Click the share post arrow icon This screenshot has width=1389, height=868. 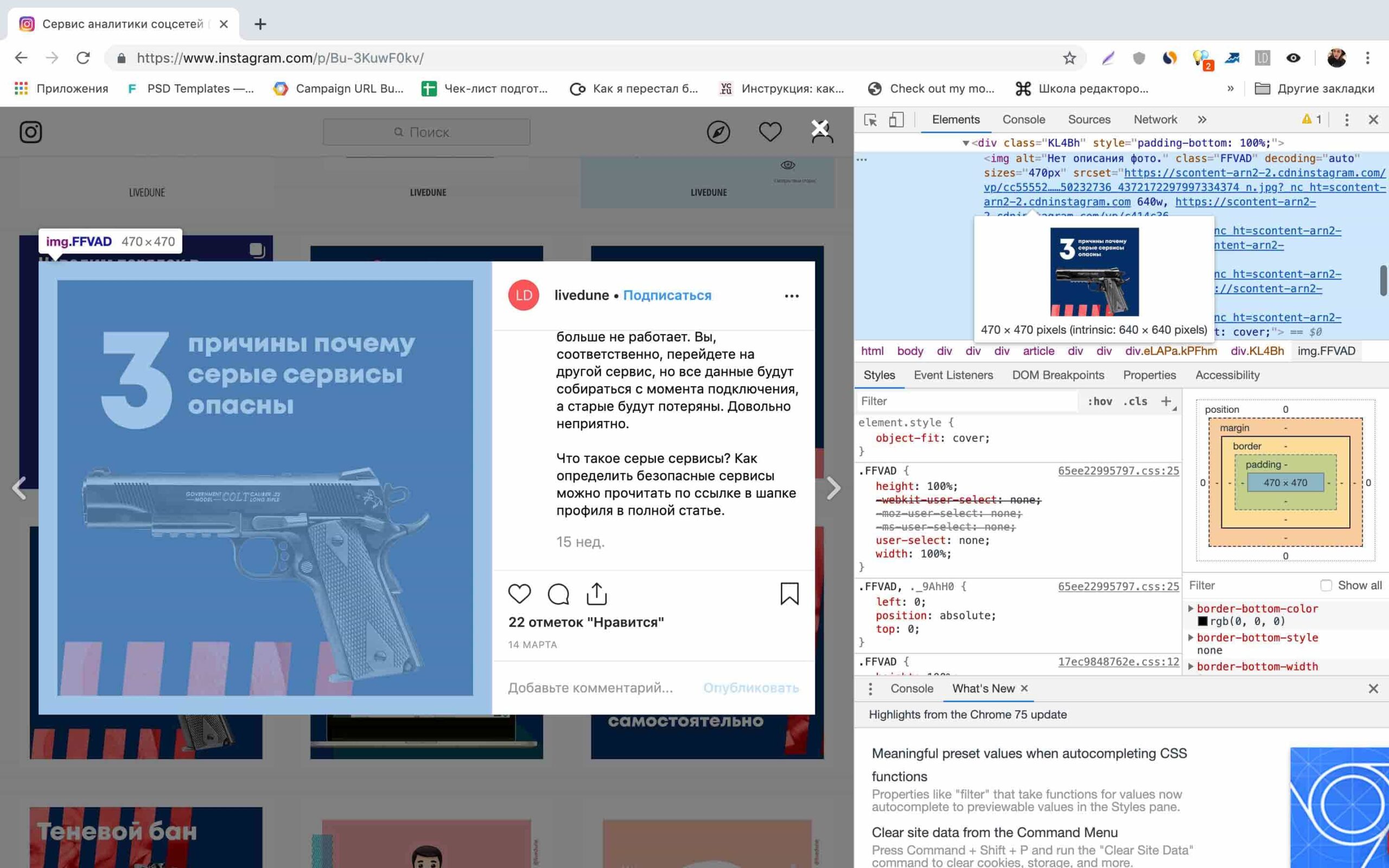[x=596, y=593]
